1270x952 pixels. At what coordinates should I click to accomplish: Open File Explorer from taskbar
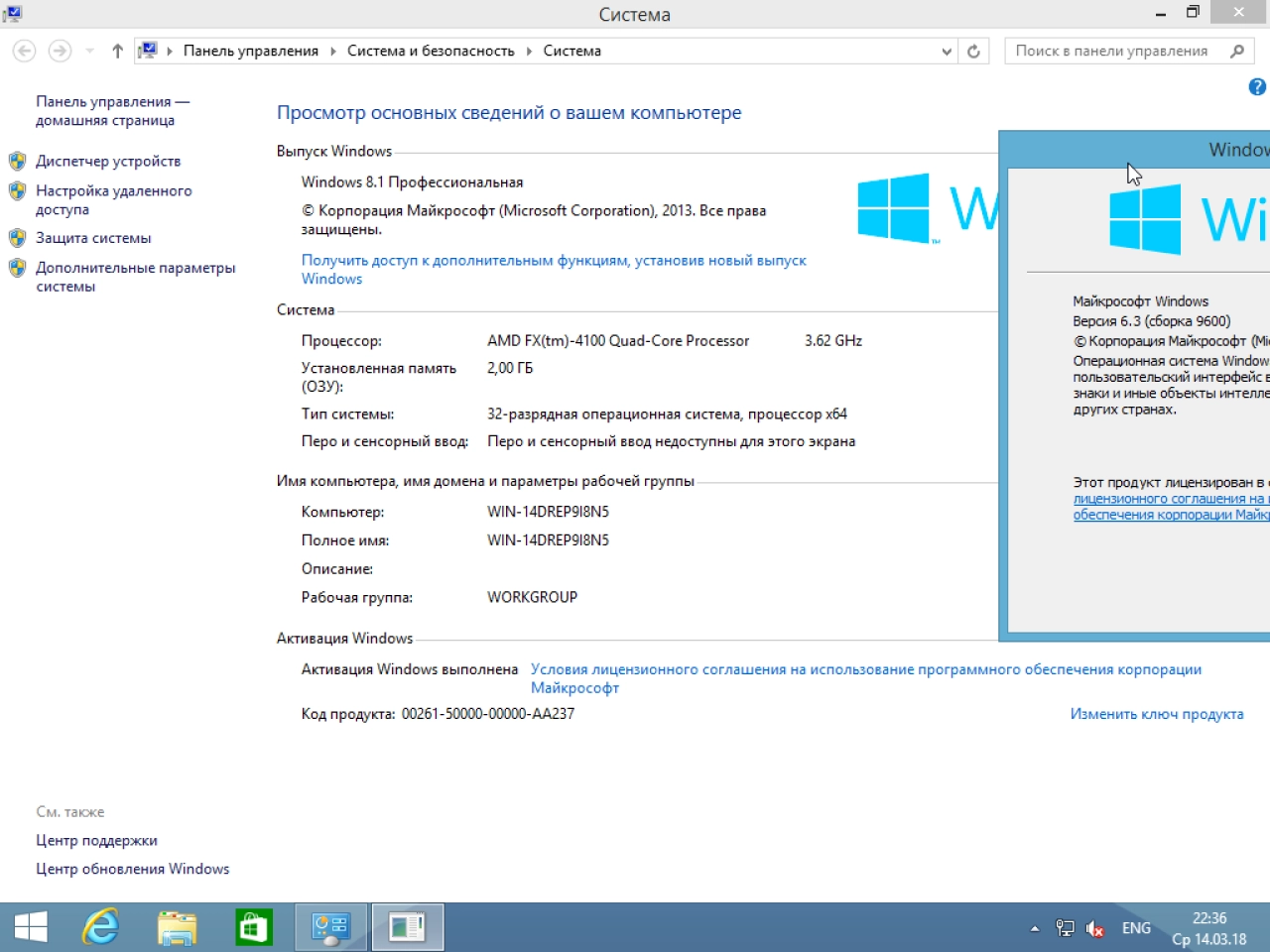pyautogui.click(x=178, y=927)
